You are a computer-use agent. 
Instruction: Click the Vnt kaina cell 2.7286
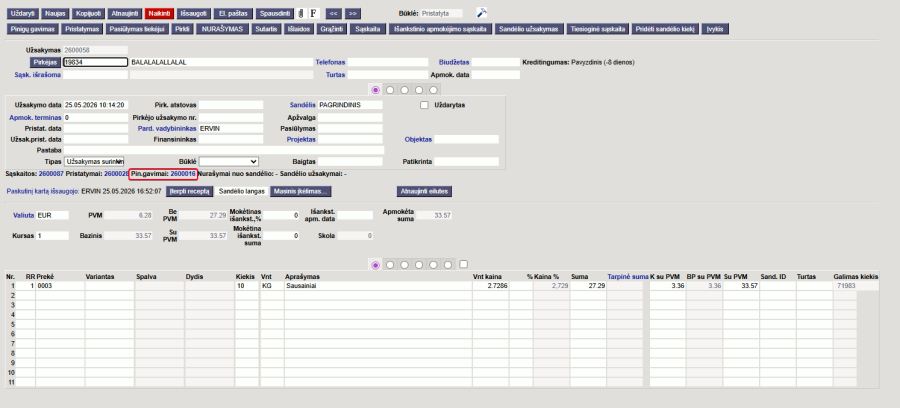[491, 286]
